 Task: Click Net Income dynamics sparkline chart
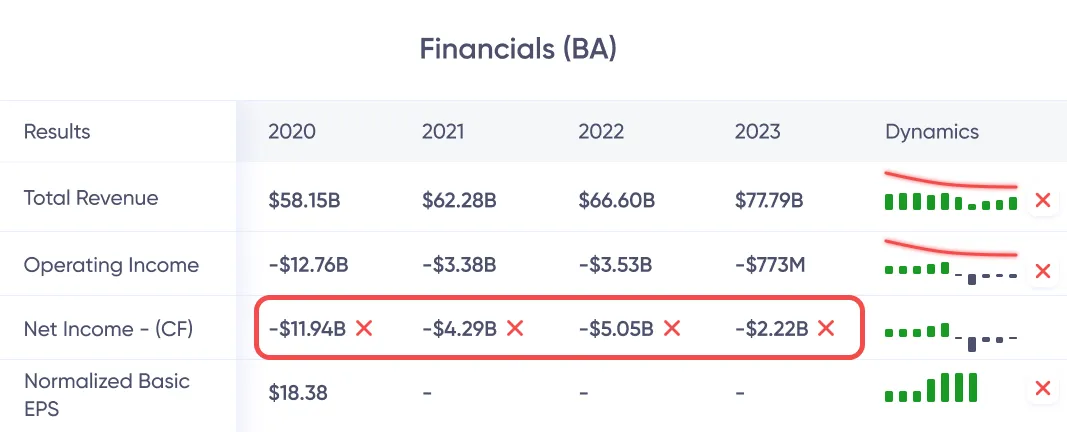tap(950, 333)
